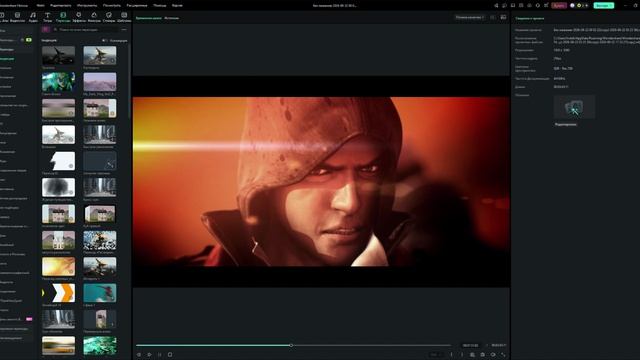Open the Инструменты menu
Viewport: 640px width, 360px height.
[87, 6]
